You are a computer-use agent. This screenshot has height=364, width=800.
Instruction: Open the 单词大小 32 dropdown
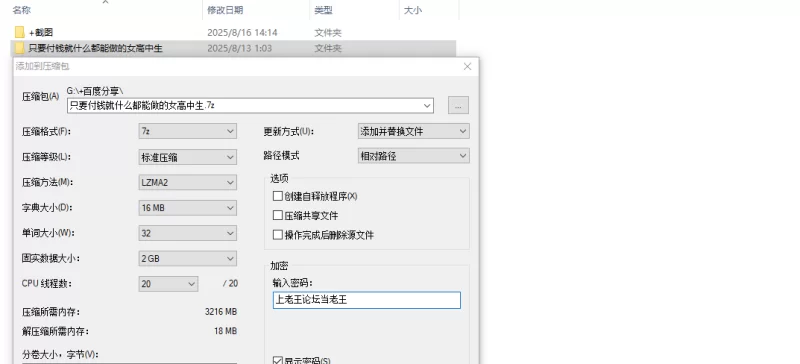pyautogui.click(x=187, y=233)
